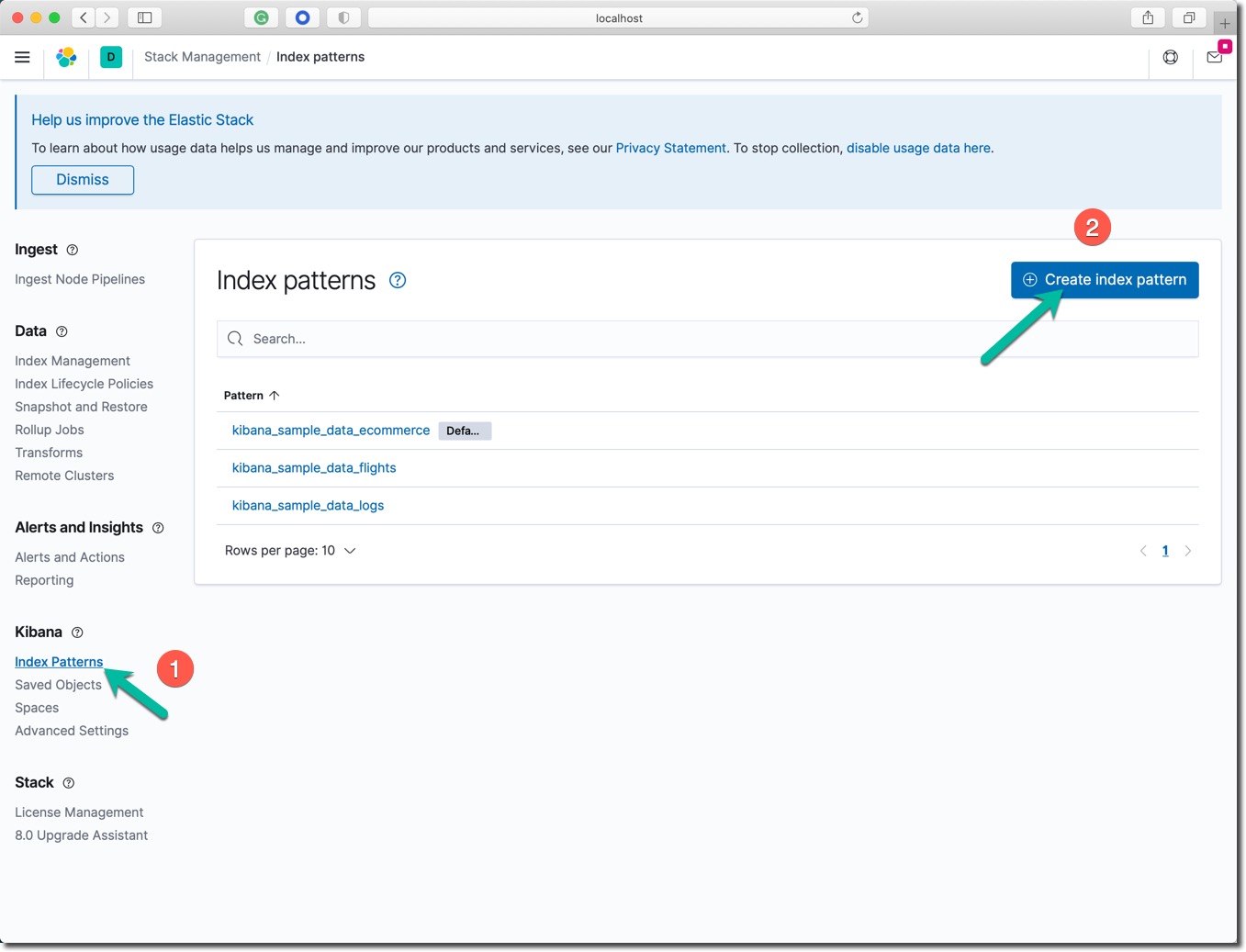Open the green D space avatar
The height and width of the screenshot is (952, 1246).
[x=111, y=57]
